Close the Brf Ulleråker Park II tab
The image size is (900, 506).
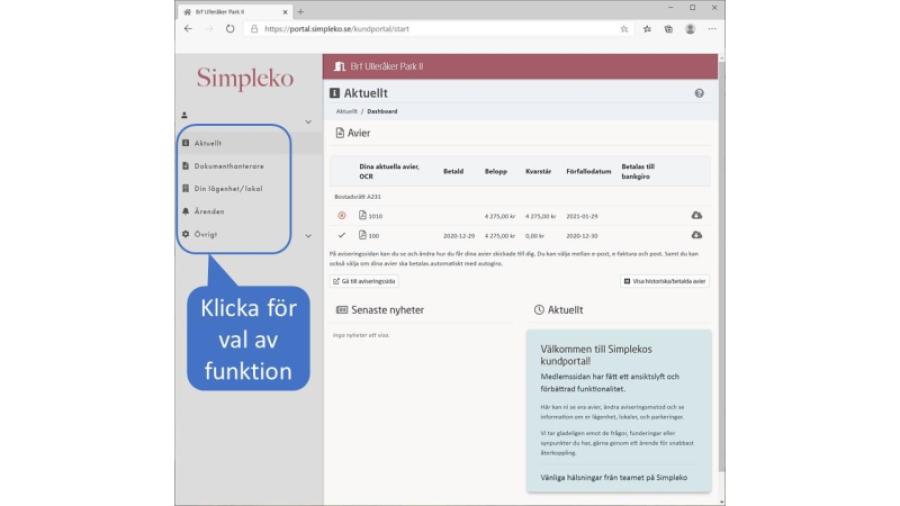[x=285, y=11]
